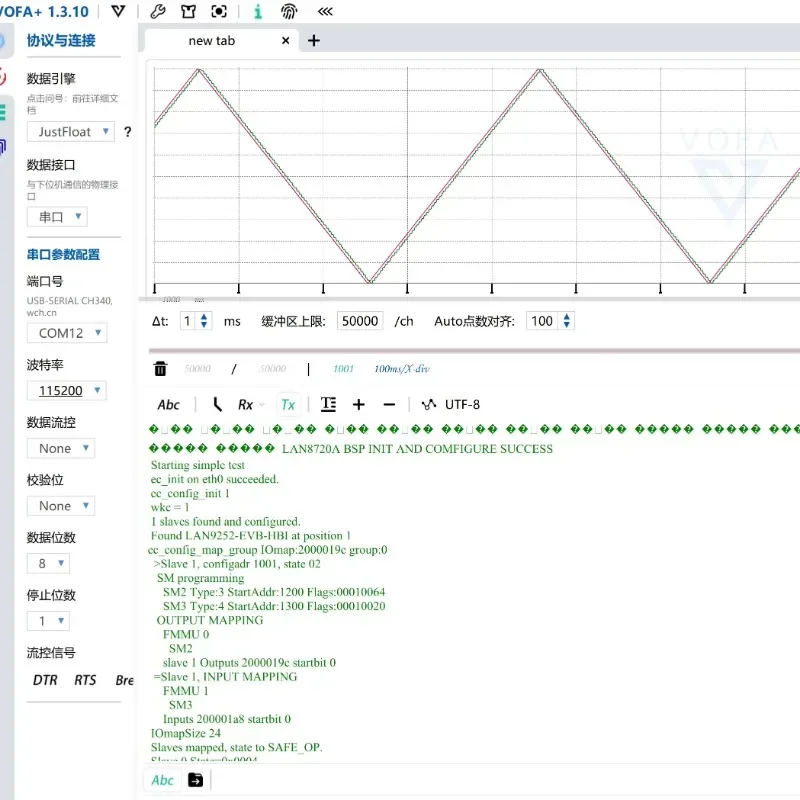The width and height of the screenshot is (800, 800).
Task: Click the red circular icon in left sidebar
Action: (3, 77)
